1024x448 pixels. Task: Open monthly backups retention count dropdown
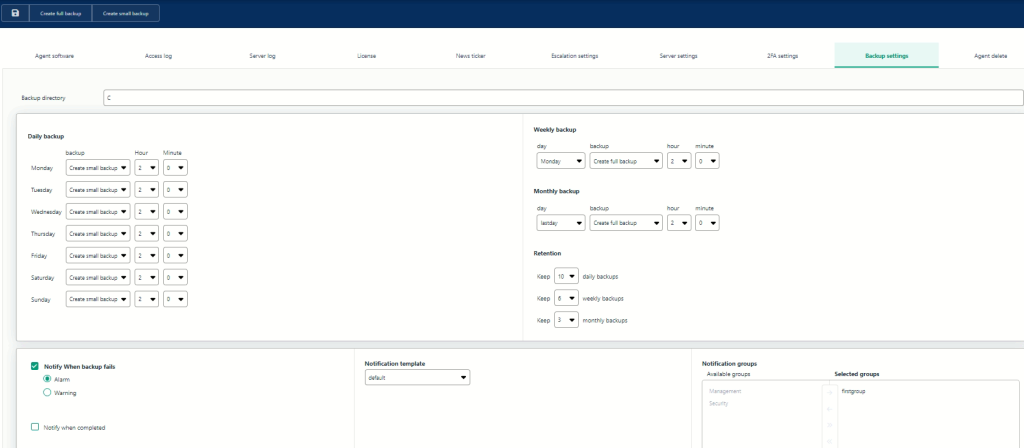(x=566, y=320)
